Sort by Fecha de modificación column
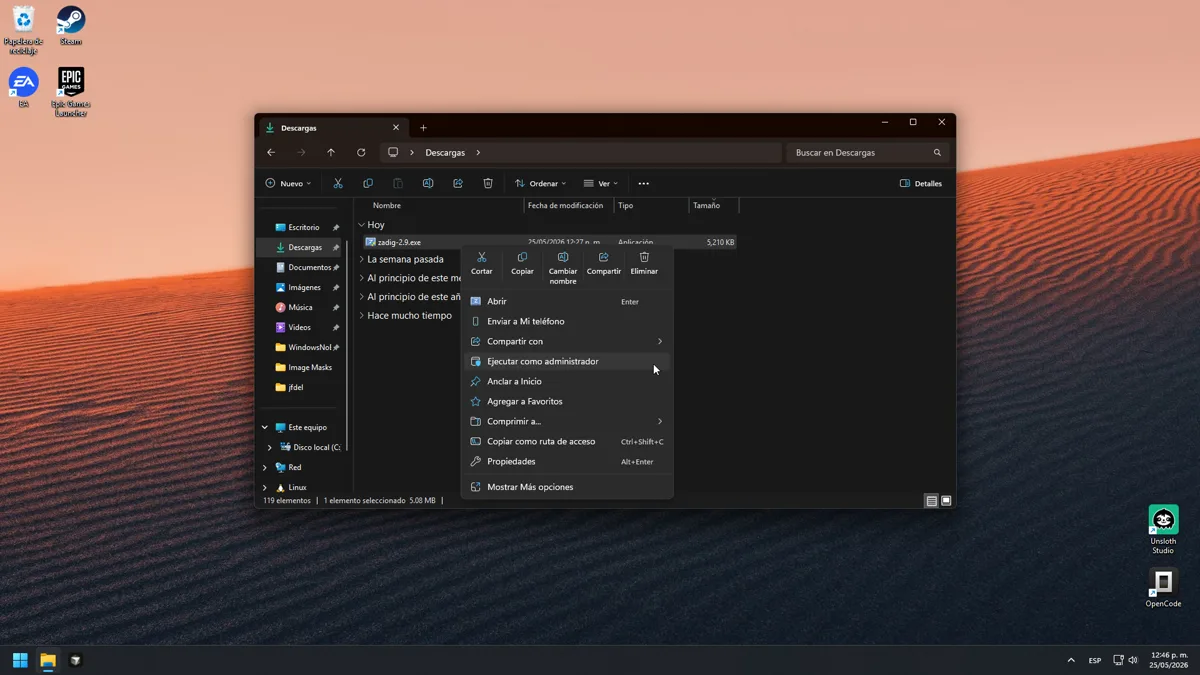The image size is (1200, 675). click(566, 205)
